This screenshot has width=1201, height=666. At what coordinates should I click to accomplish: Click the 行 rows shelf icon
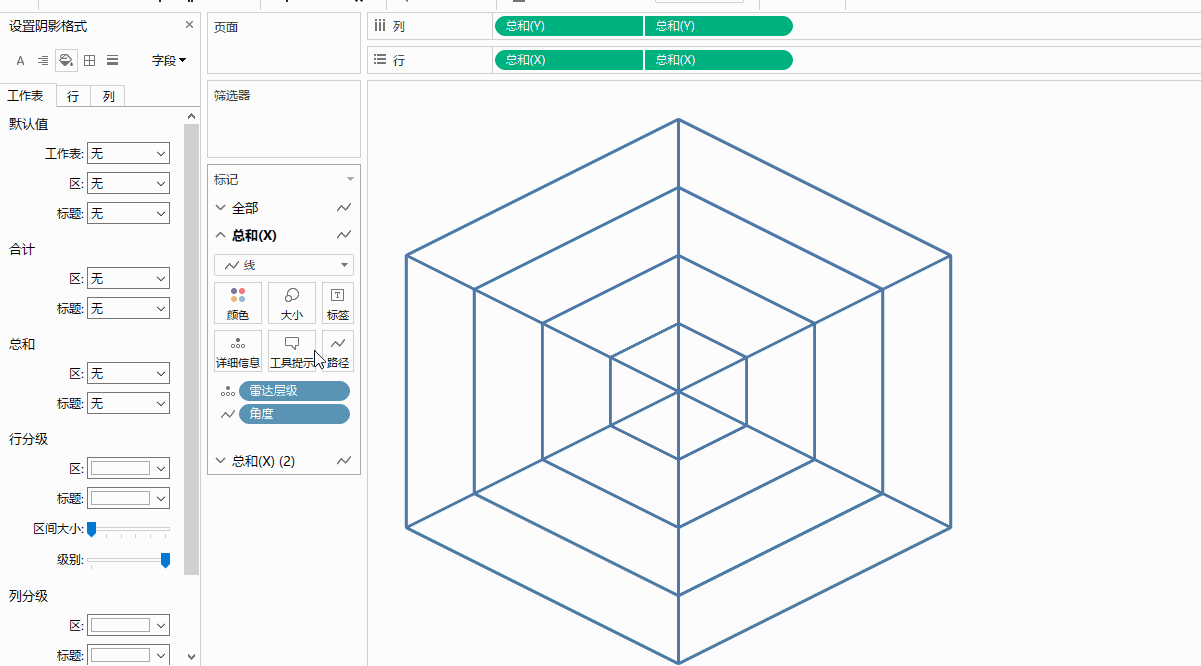pos(380,60)
